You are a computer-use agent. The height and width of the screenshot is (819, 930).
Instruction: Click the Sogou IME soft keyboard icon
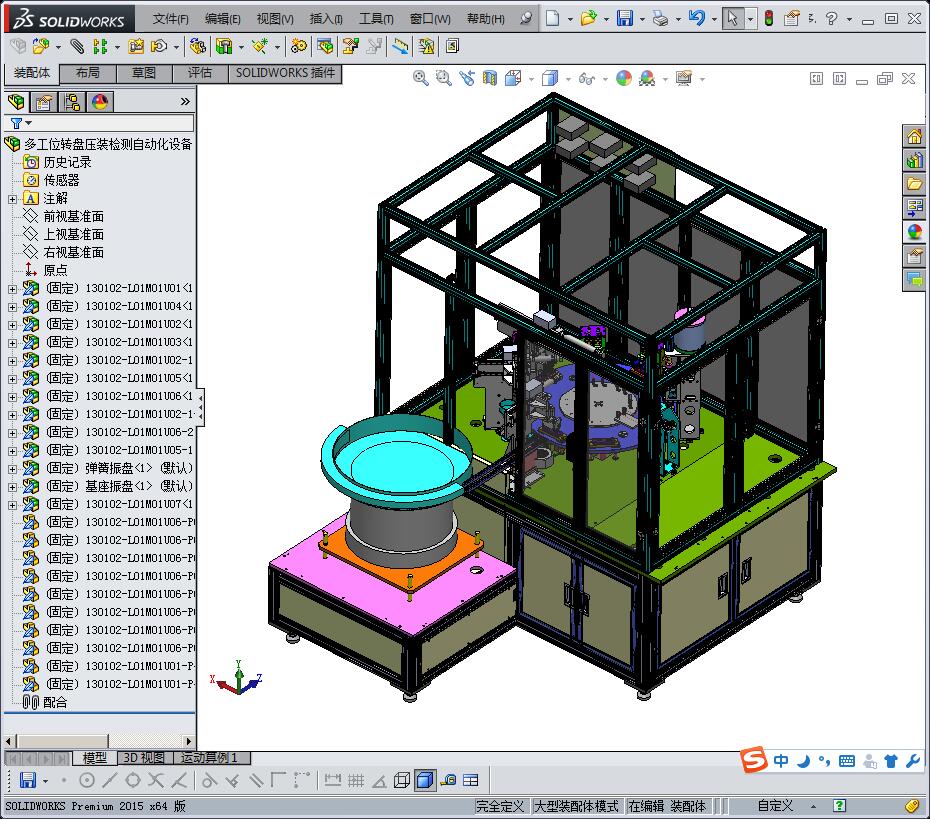click(x=847, y=761)
